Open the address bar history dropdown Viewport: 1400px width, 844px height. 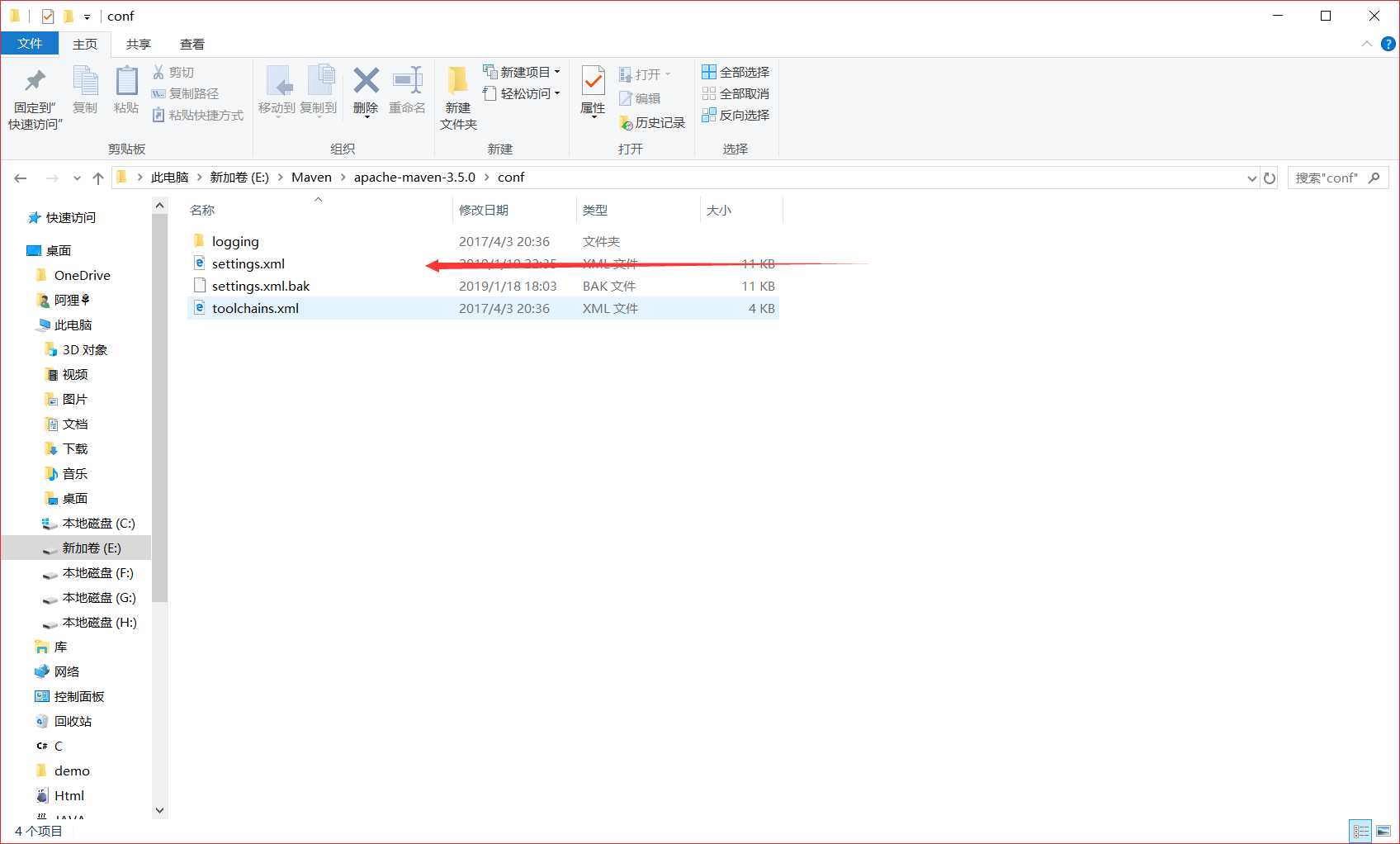click(1251, 178)
